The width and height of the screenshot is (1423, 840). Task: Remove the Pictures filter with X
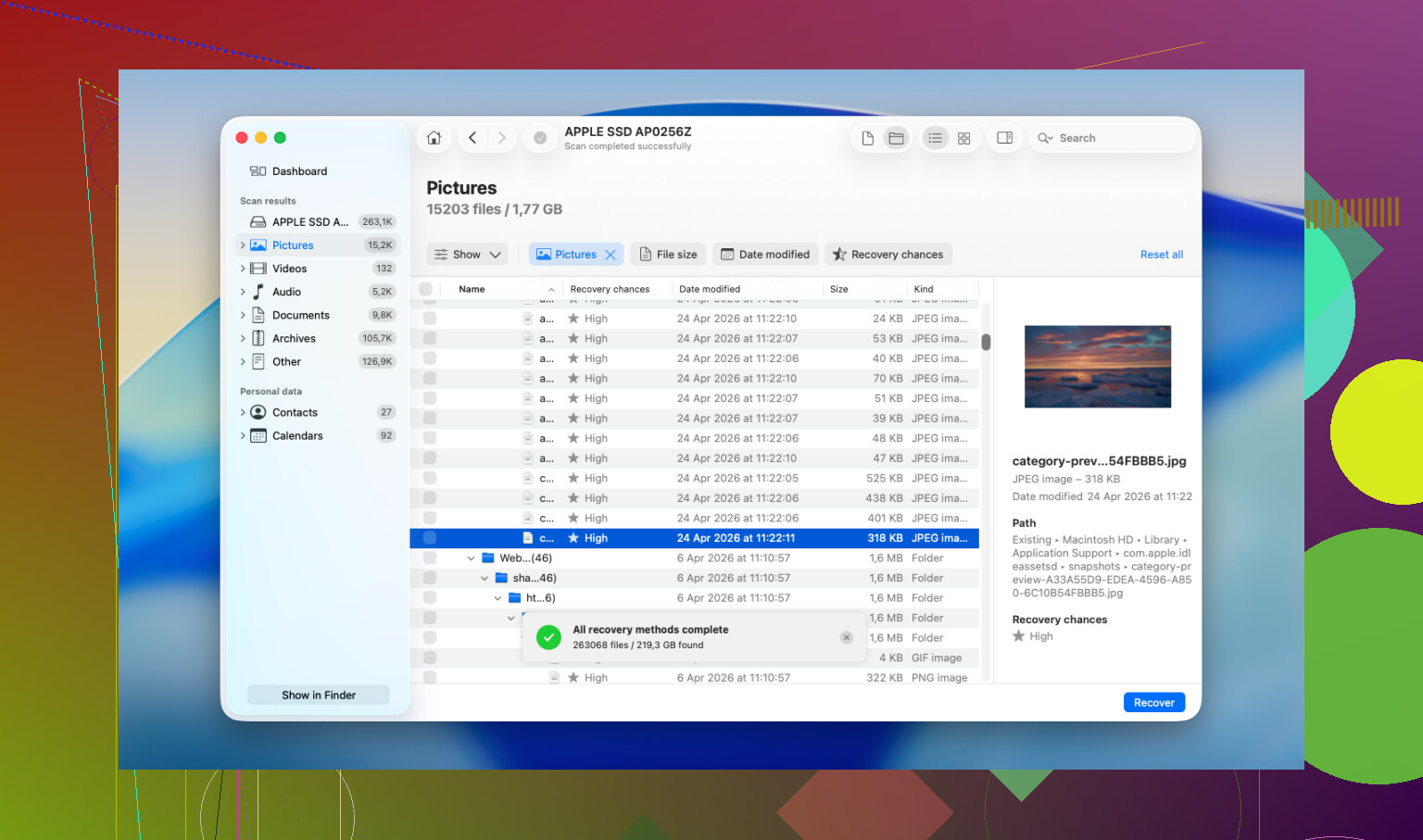611,255
